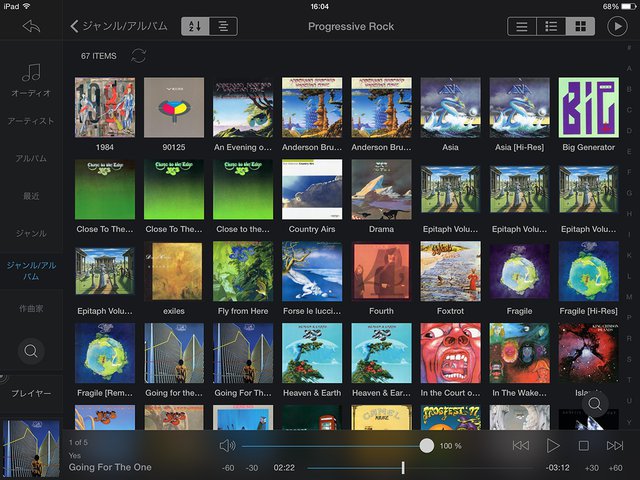Toggle A-Z sort order button
The image size is (640, 480).
click(x=195, y=26)
